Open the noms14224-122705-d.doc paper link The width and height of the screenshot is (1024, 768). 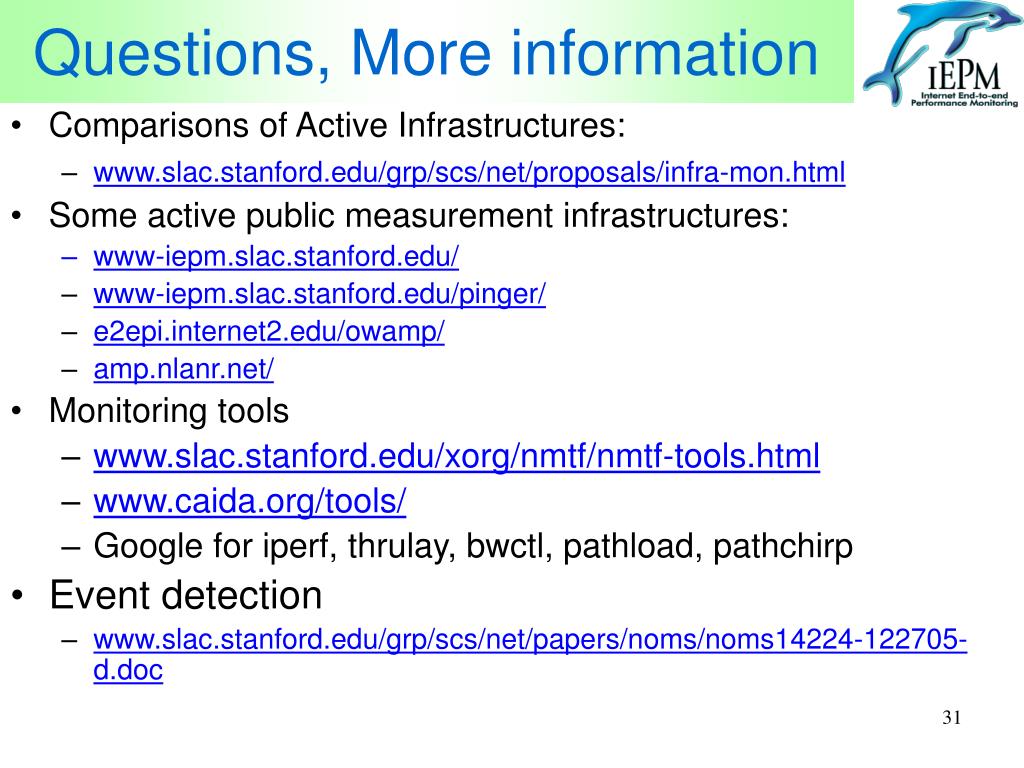point(530,654)
